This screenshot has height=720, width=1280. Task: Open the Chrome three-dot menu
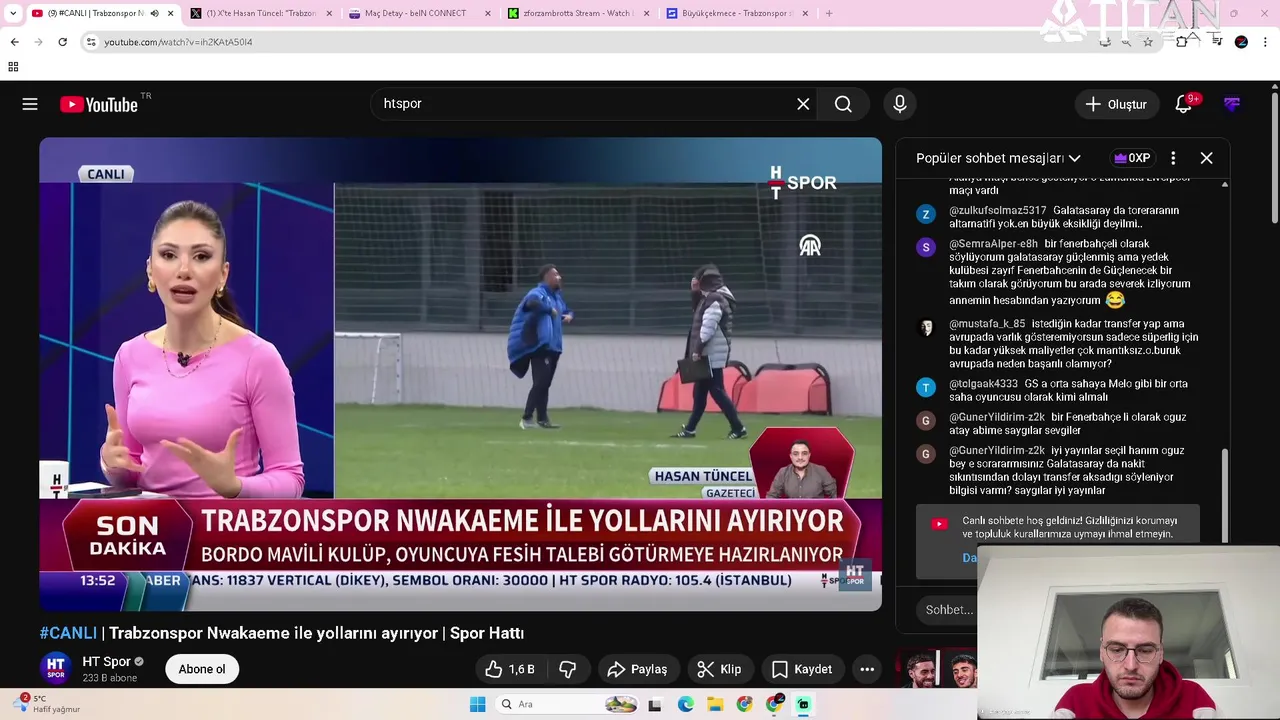pos(1266,42)
